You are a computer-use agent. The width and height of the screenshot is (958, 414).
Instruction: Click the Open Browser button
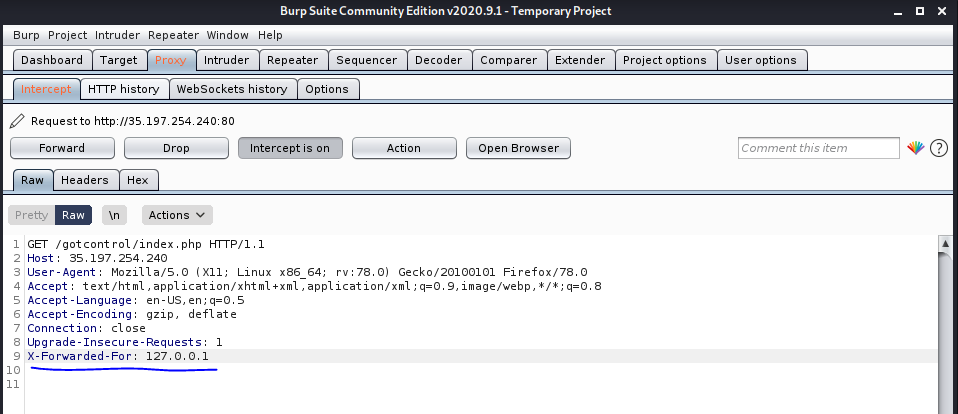518,148
